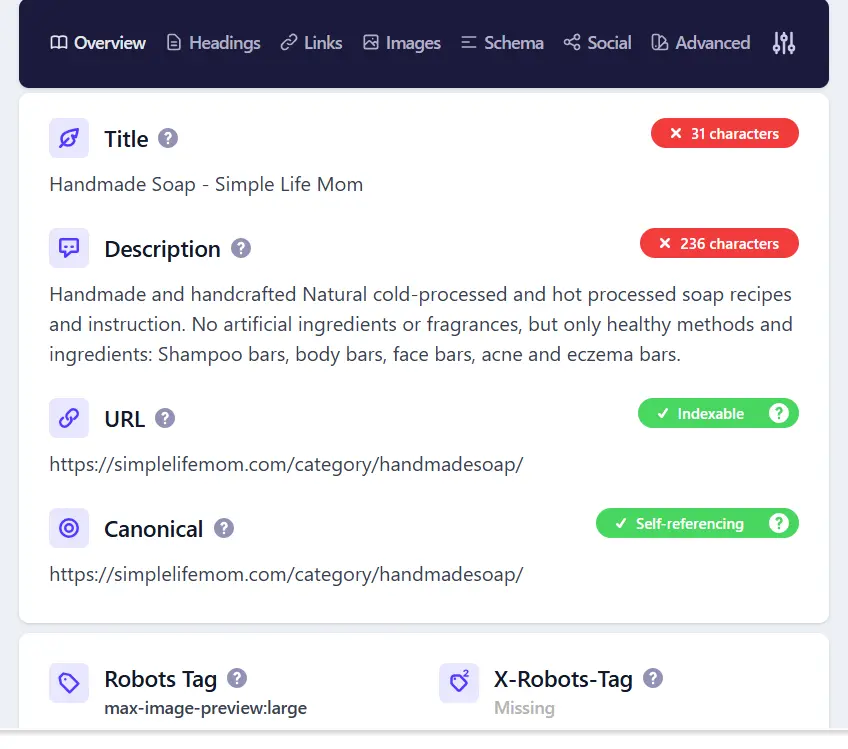Open the Images tab
The image size is (848, 749).
pyautogui.click(x=402, y=43)
